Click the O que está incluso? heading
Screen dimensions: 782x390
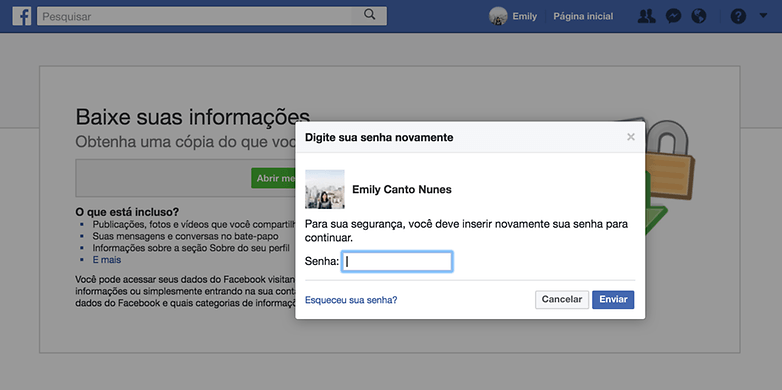127,212
